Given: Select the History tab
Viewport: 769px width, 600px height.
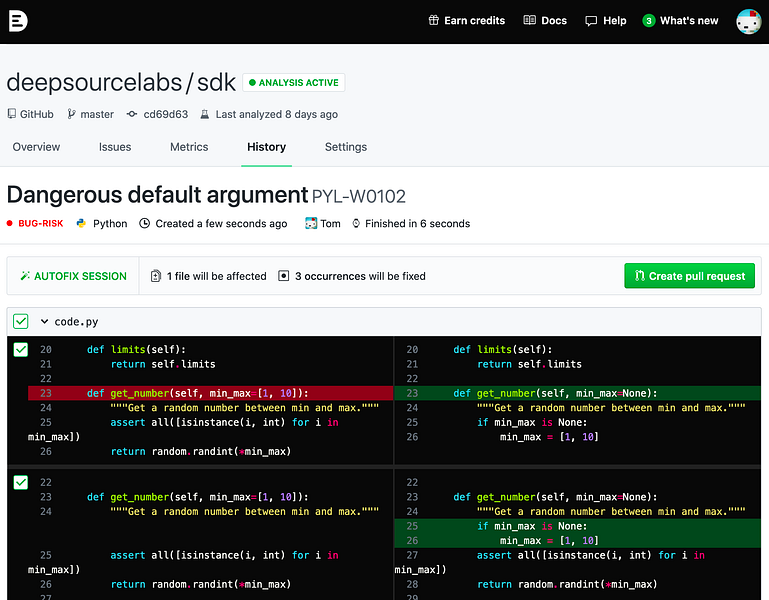Looking at the screenshot, I should (266, 147).
